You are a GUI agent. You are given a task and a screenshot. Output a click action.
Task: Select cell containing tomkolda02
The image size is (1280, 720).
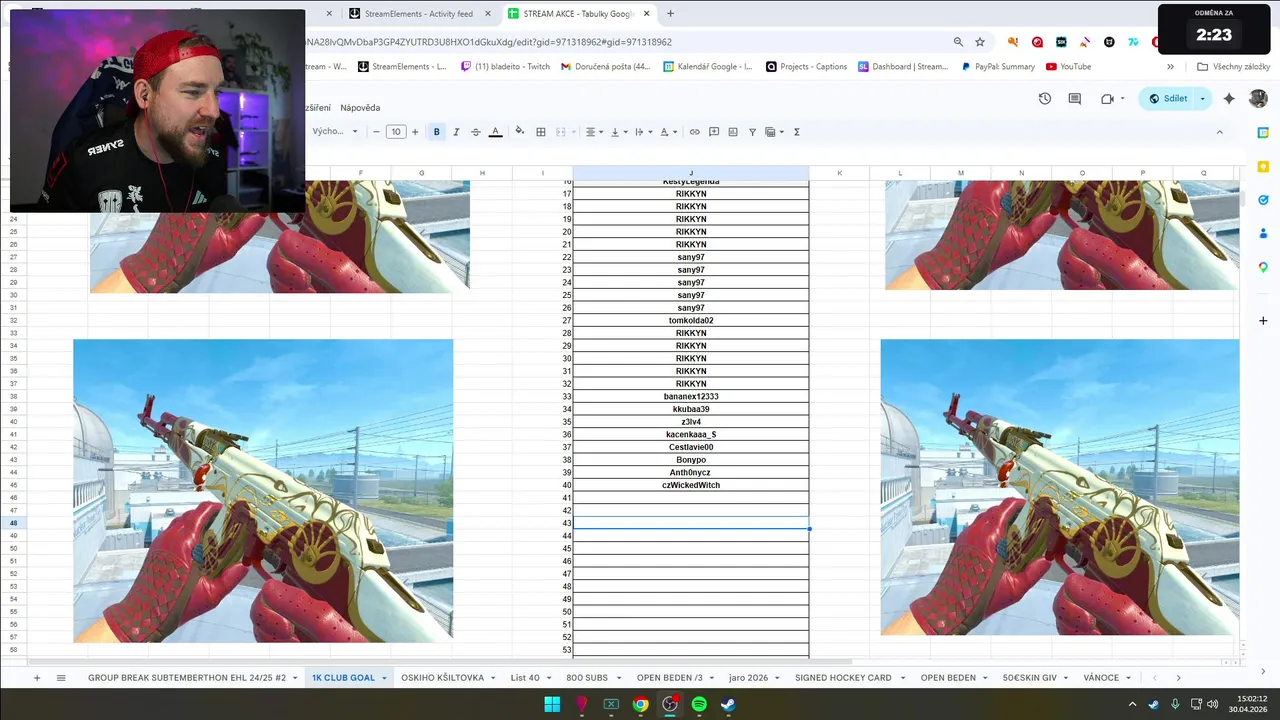tap(691, 321)
